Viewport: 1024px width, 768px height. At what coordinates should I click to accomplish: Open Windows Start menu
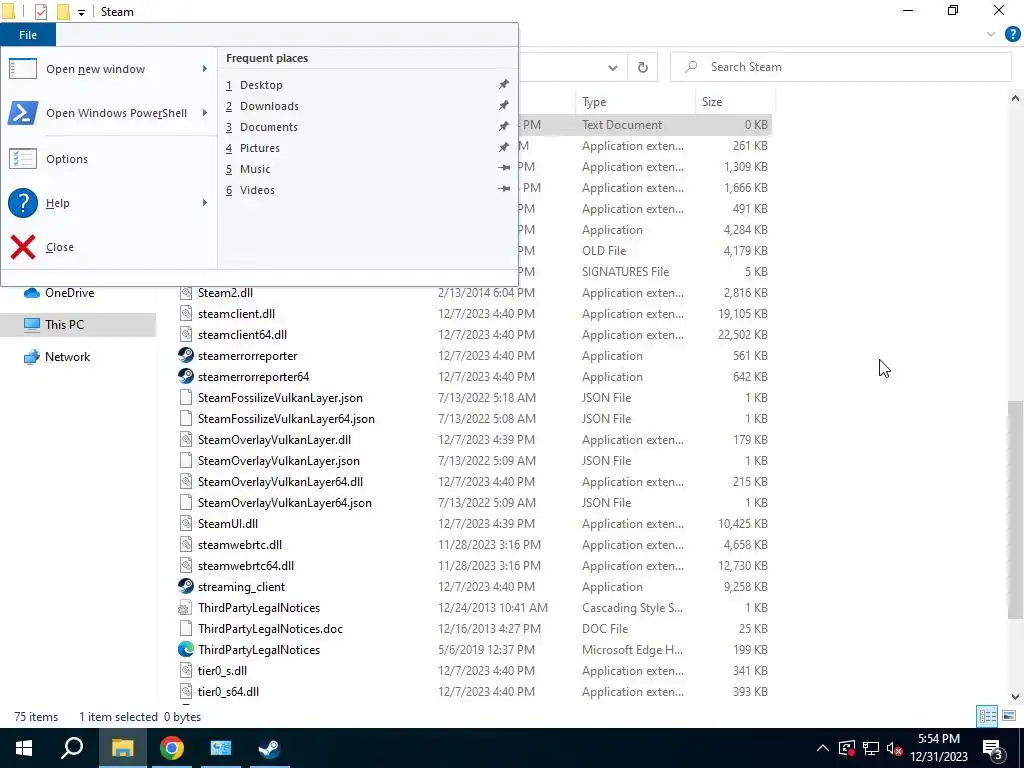coord(24,748)
